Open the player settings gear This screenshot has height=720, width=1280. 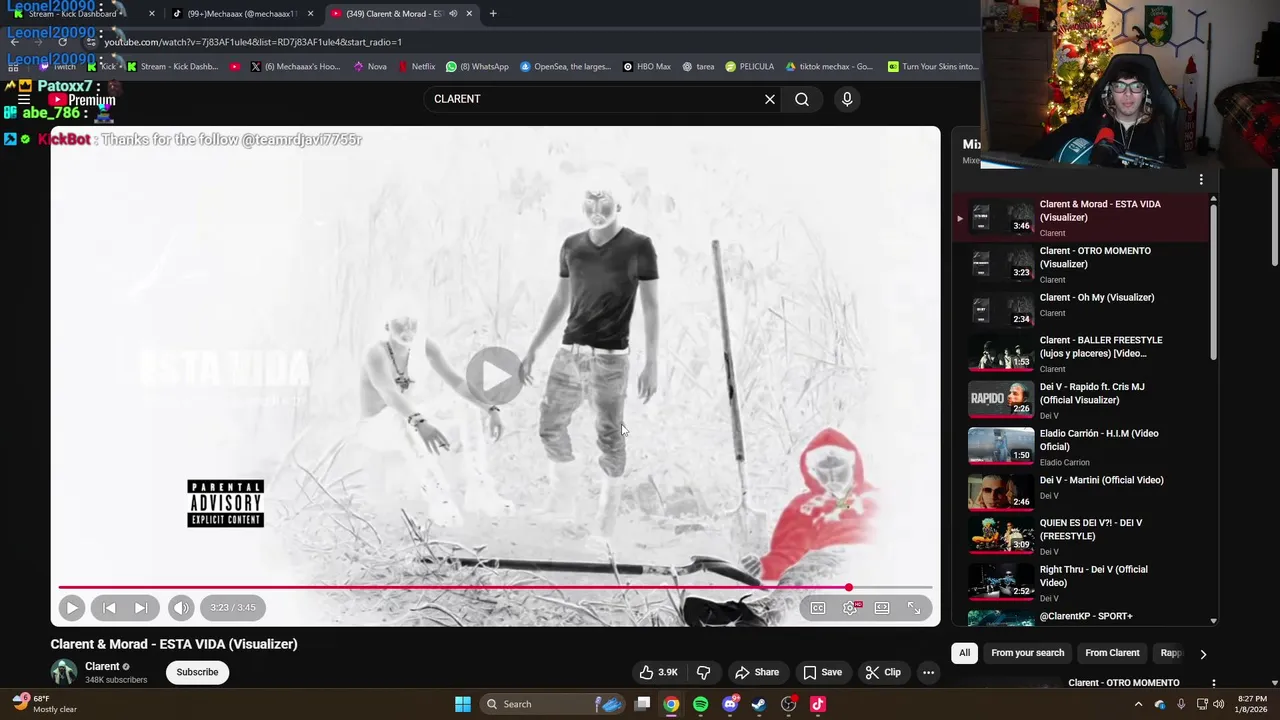[850, 607]
